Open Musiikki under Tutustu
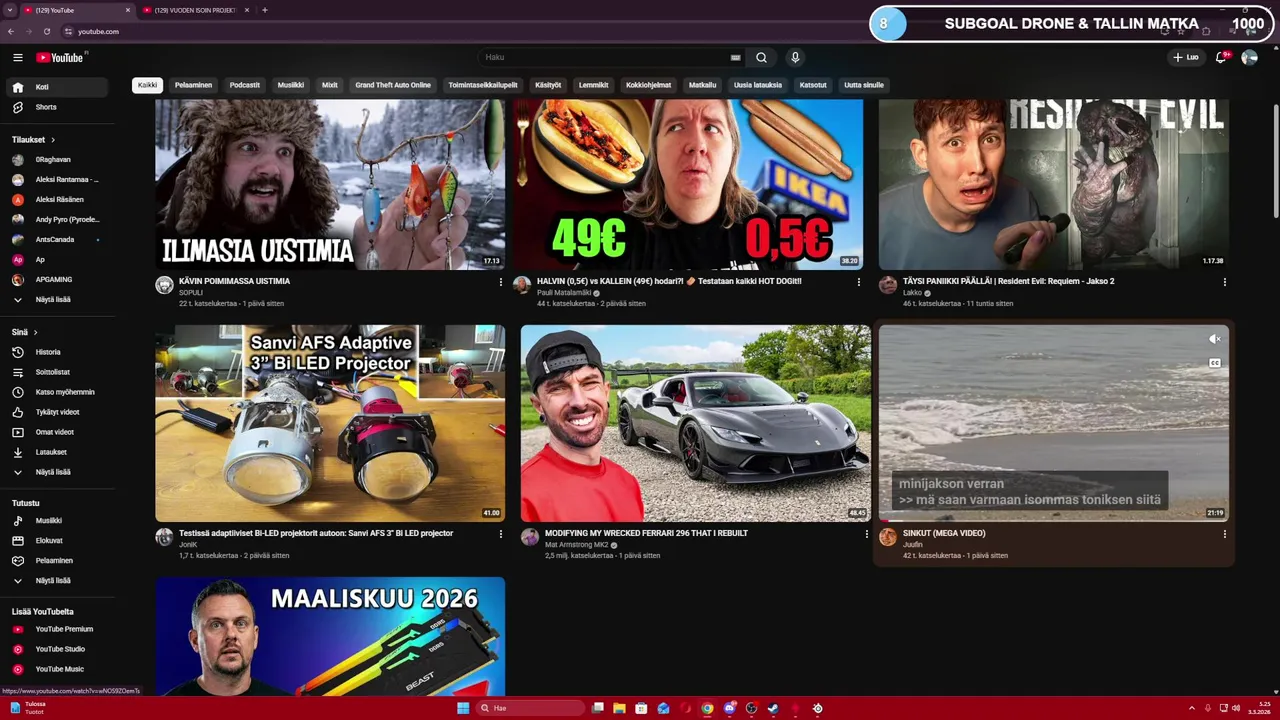The height and width of the screenshot is (720, 1280). tap(56, 521)
